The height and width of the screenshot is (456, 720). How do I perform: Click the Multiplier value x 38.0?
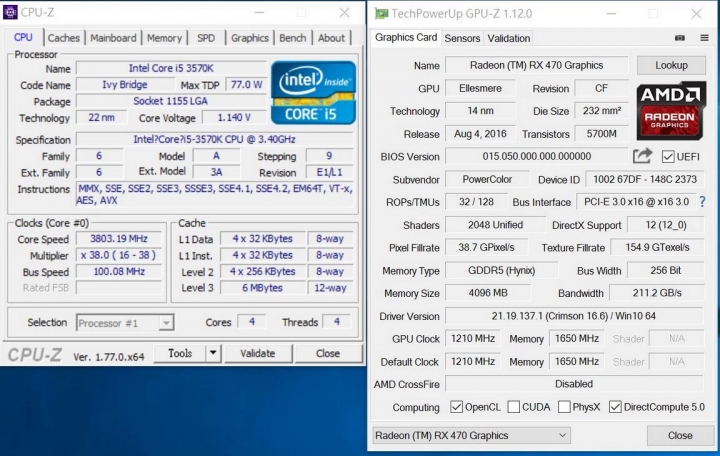[x=118, y=255]
